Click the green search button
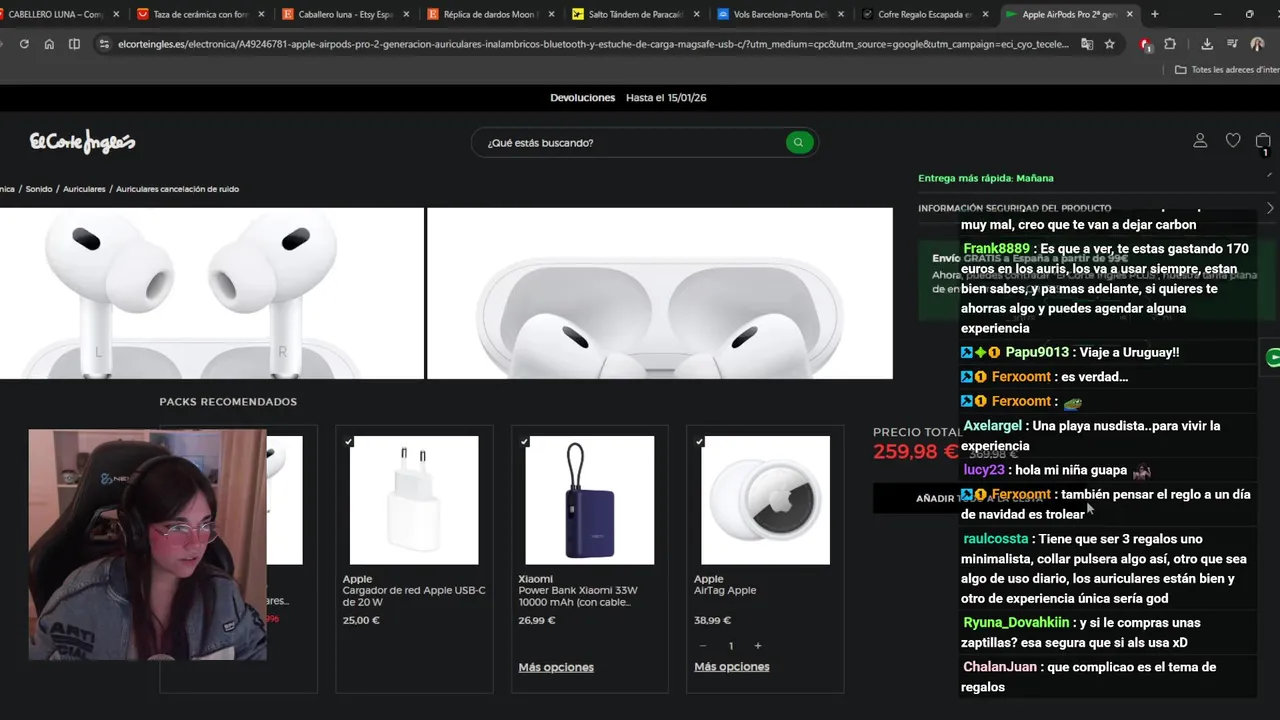 (x=798, y=142)
